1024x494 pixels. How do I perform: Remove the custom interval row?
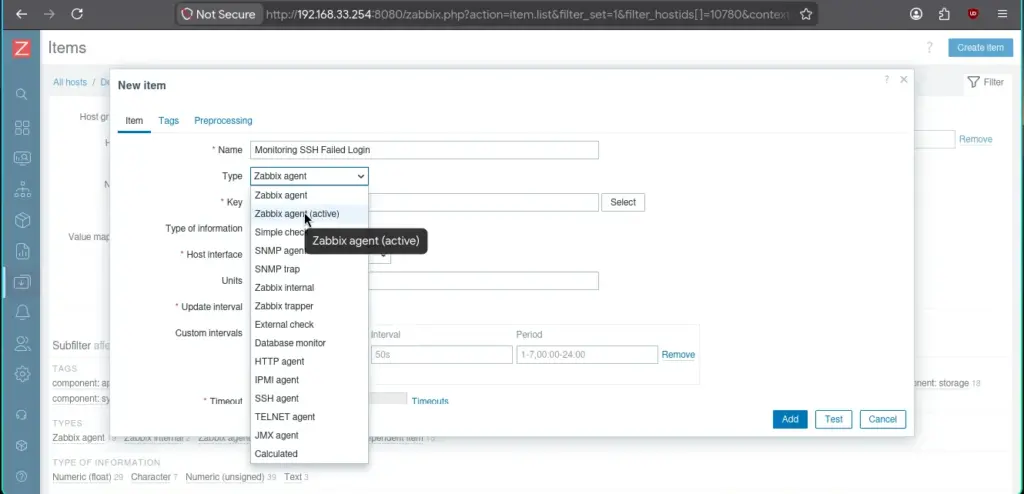click(678, 355)
